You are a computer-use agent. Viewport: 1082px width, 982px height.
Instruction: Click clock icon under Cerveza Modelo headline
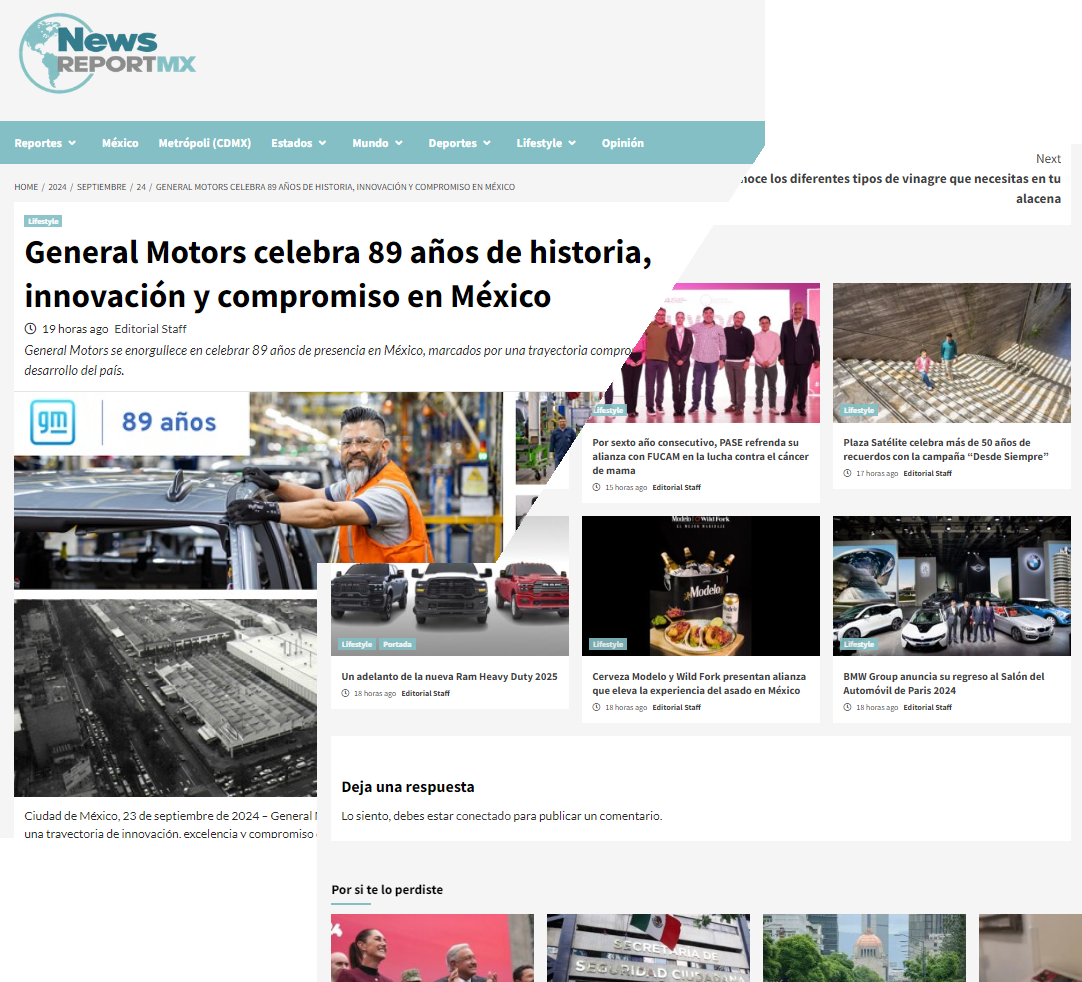pyautogui.click(x=596, y=707)
